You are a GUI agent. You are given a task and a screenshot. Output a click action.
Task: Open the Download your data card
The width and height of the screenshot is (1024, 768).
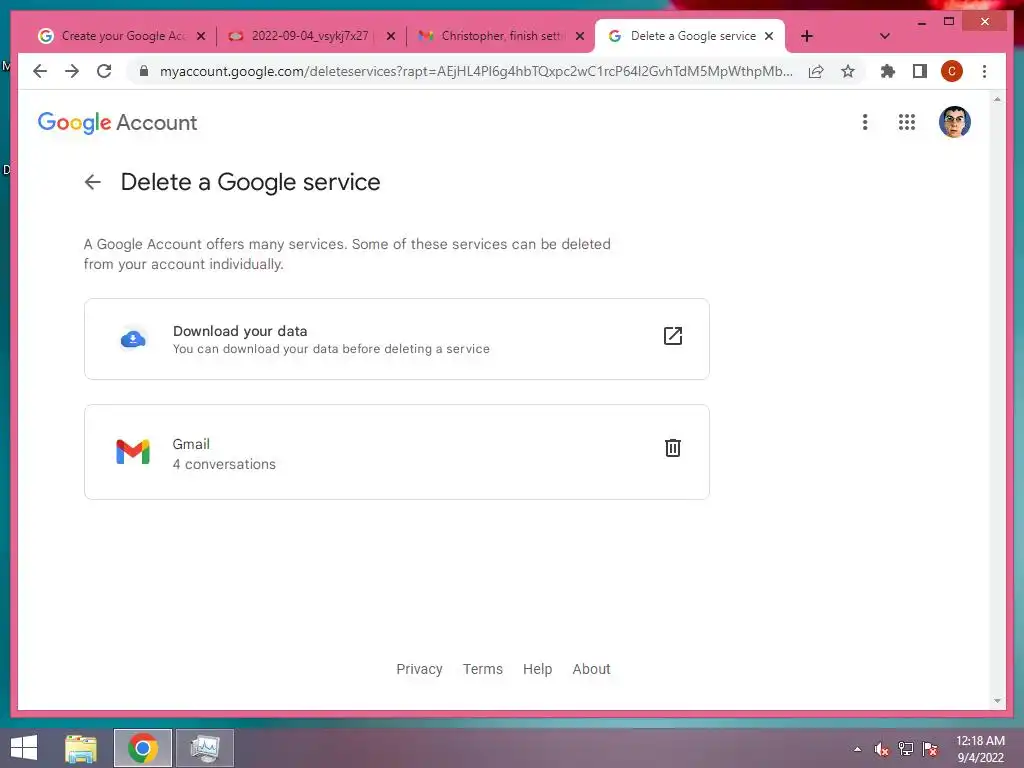pos(396,339)
